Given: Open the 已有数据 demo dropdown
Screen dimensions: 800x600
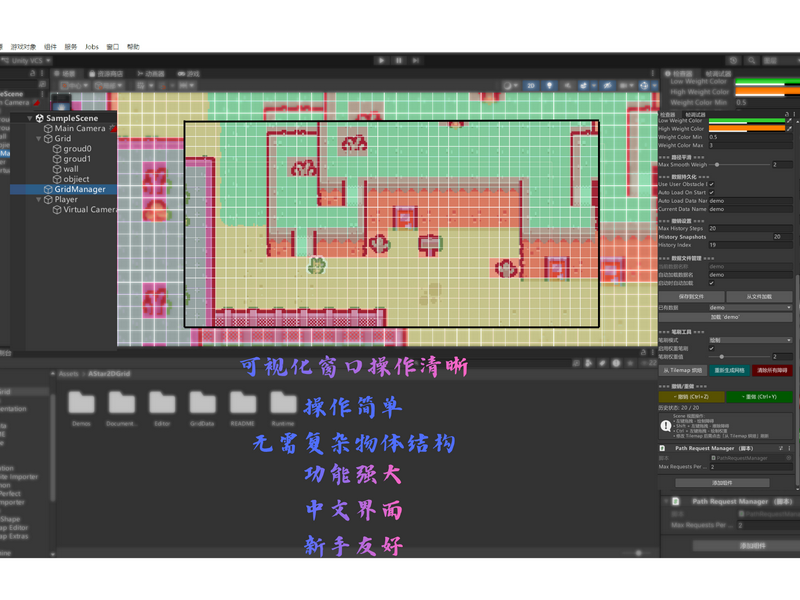Looking at the screenshot, I should click(751, 308).
